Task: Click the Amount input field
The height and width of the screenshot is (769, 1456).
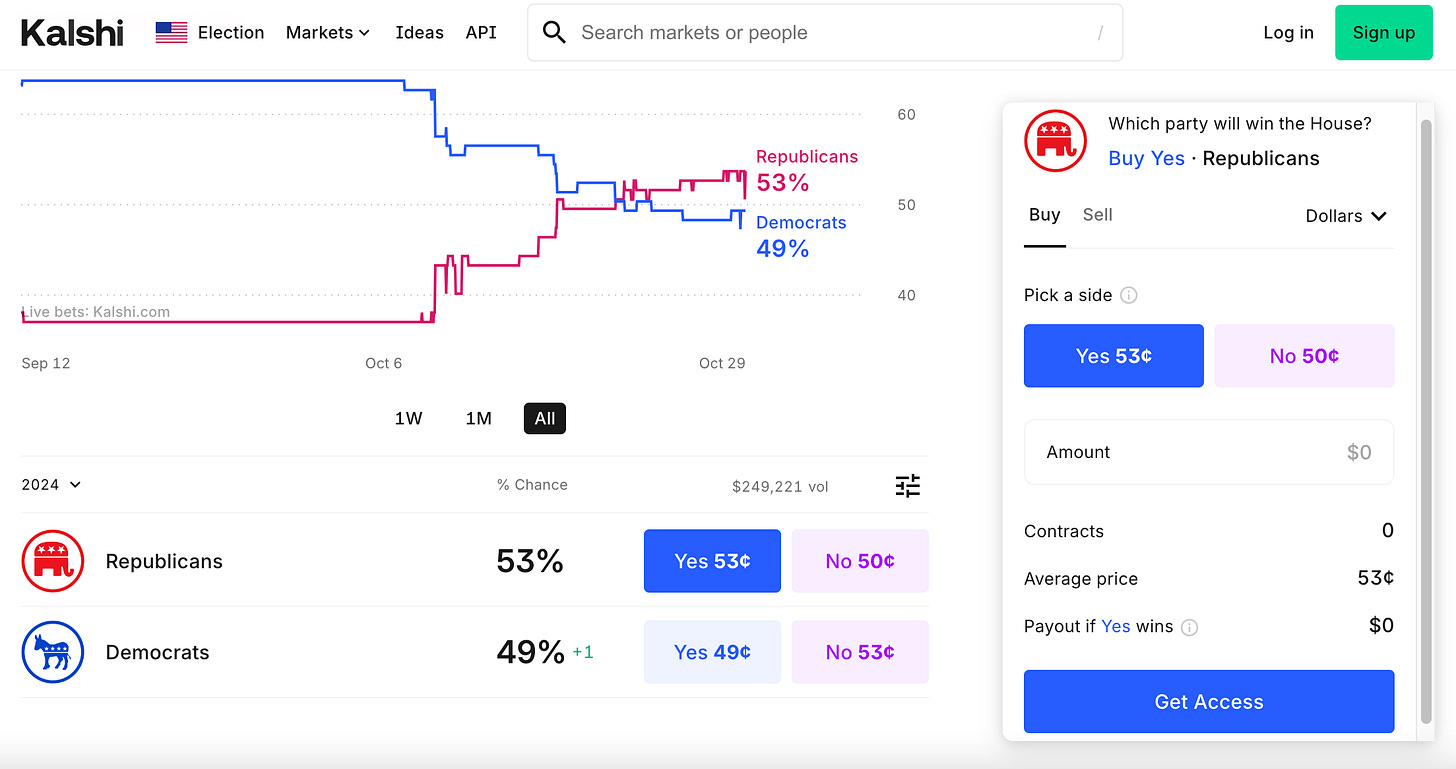Action: pyautogui.click(x=1209, y=452)
